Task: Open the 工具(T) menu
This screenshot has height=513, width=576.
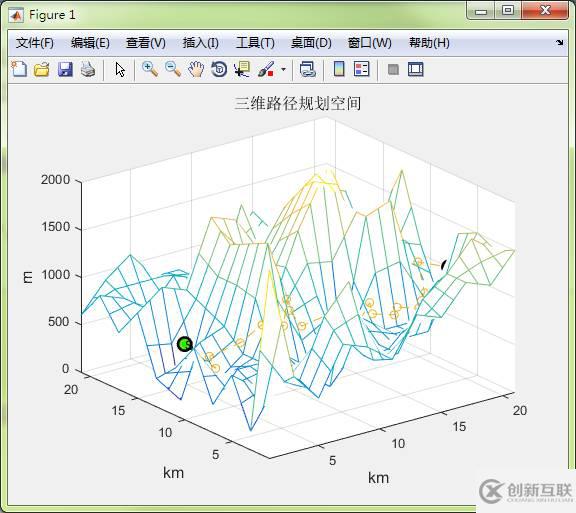Action: pyautogui.click(x=255, y=43)
